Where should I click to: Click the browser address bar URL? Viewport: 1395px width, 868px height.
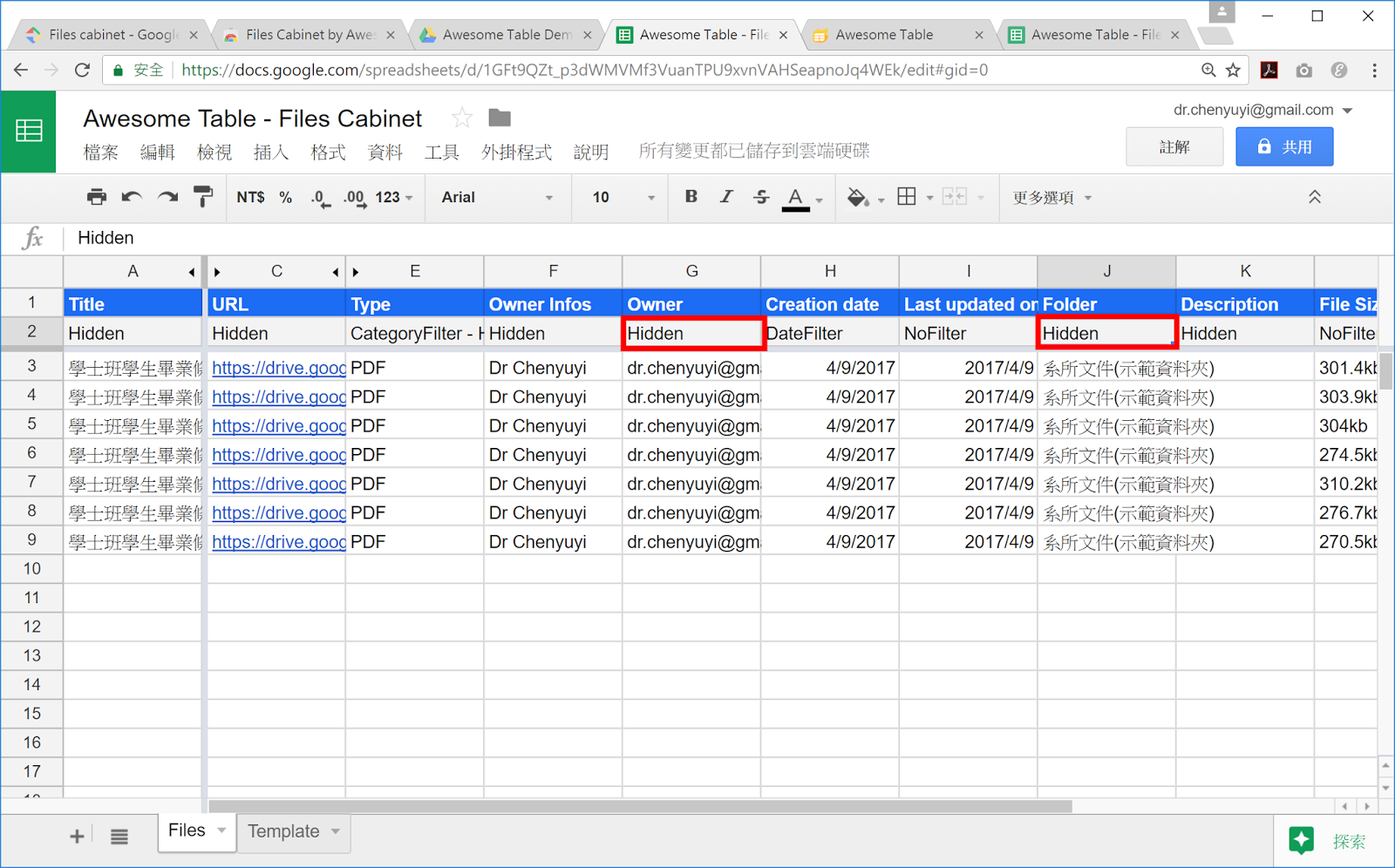tap(584, 71)
